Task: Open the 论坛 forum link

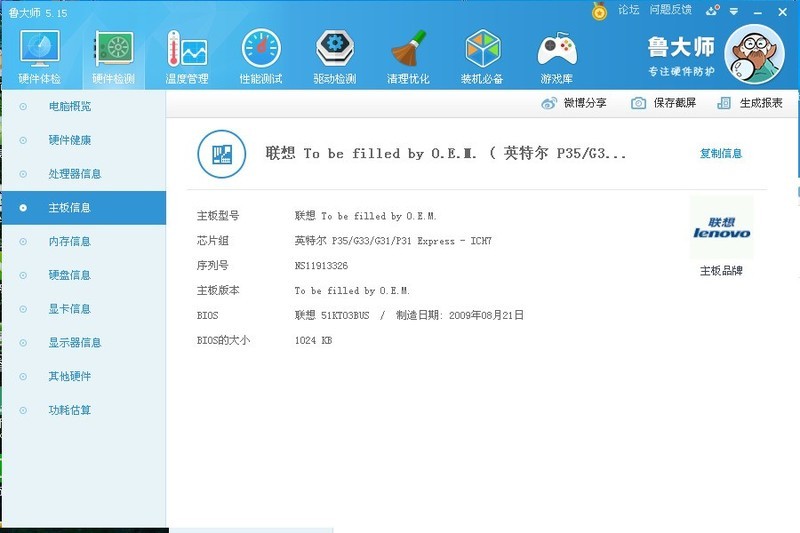Action: (629, 10)
